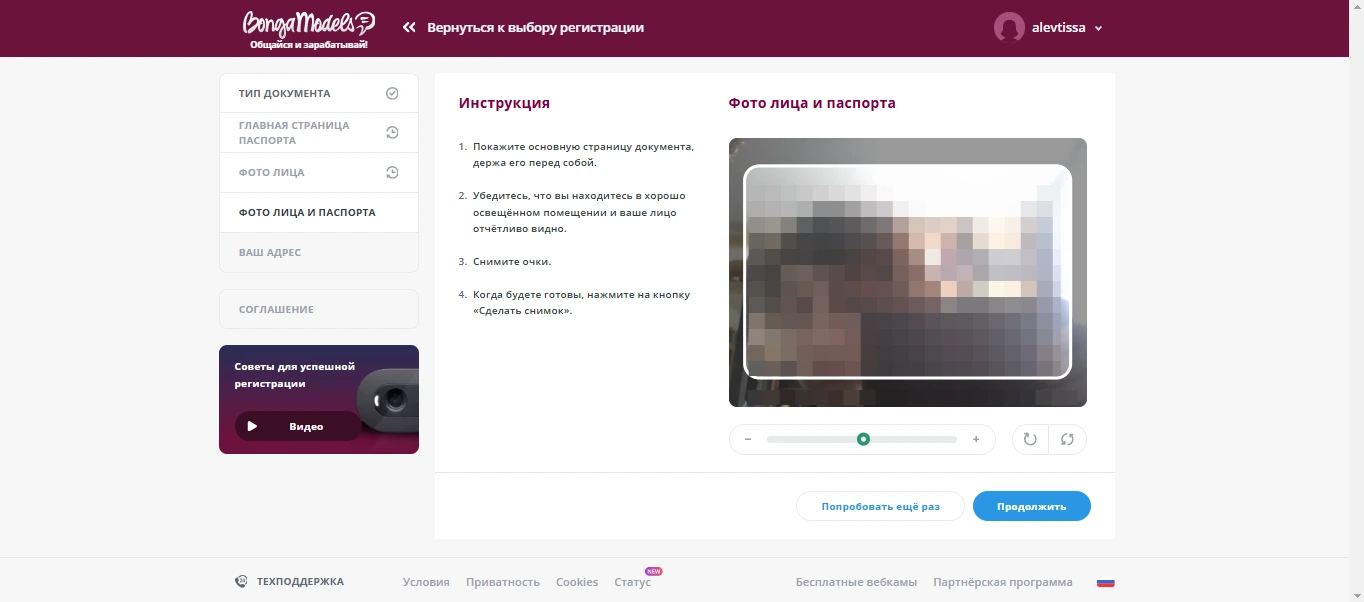
Task: Click the plus zoom-in icon
Action: [976, 439]
